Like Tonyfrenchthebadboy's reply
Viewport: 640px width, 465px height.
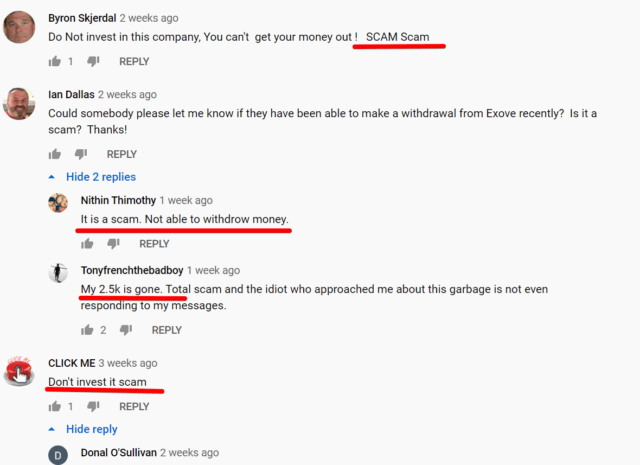(87, 330)
